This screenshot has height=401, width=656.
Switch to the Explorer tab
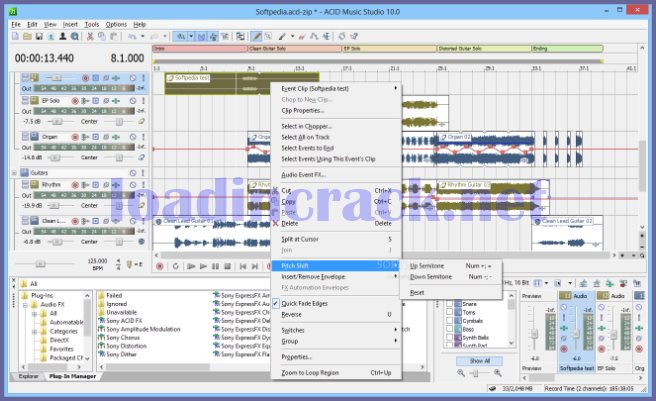tap(28, 376)
